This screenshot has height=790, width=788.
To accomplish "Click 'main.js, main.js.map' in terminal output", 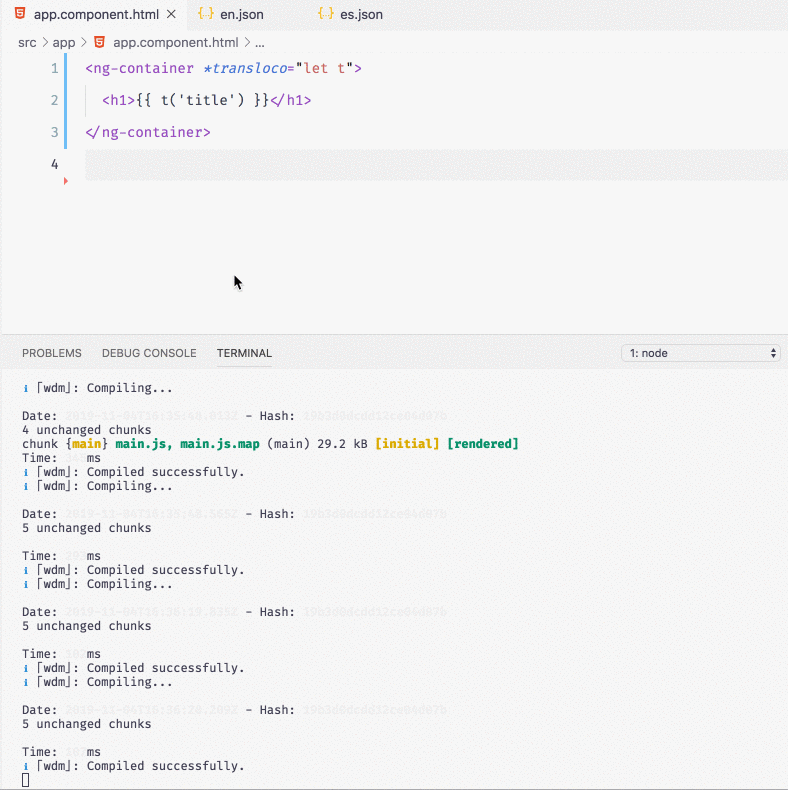I will (x=187, y=444).
